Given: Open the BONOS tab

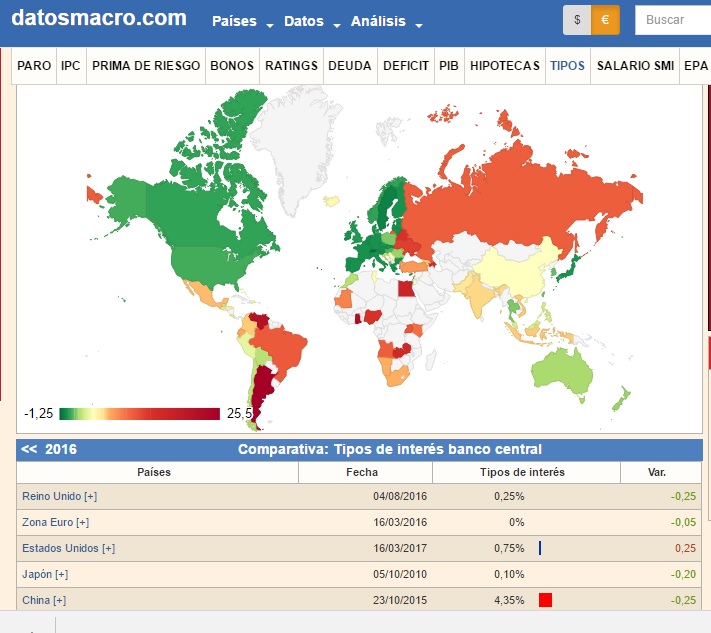Looking at the screenshot, I should [232, 66].
